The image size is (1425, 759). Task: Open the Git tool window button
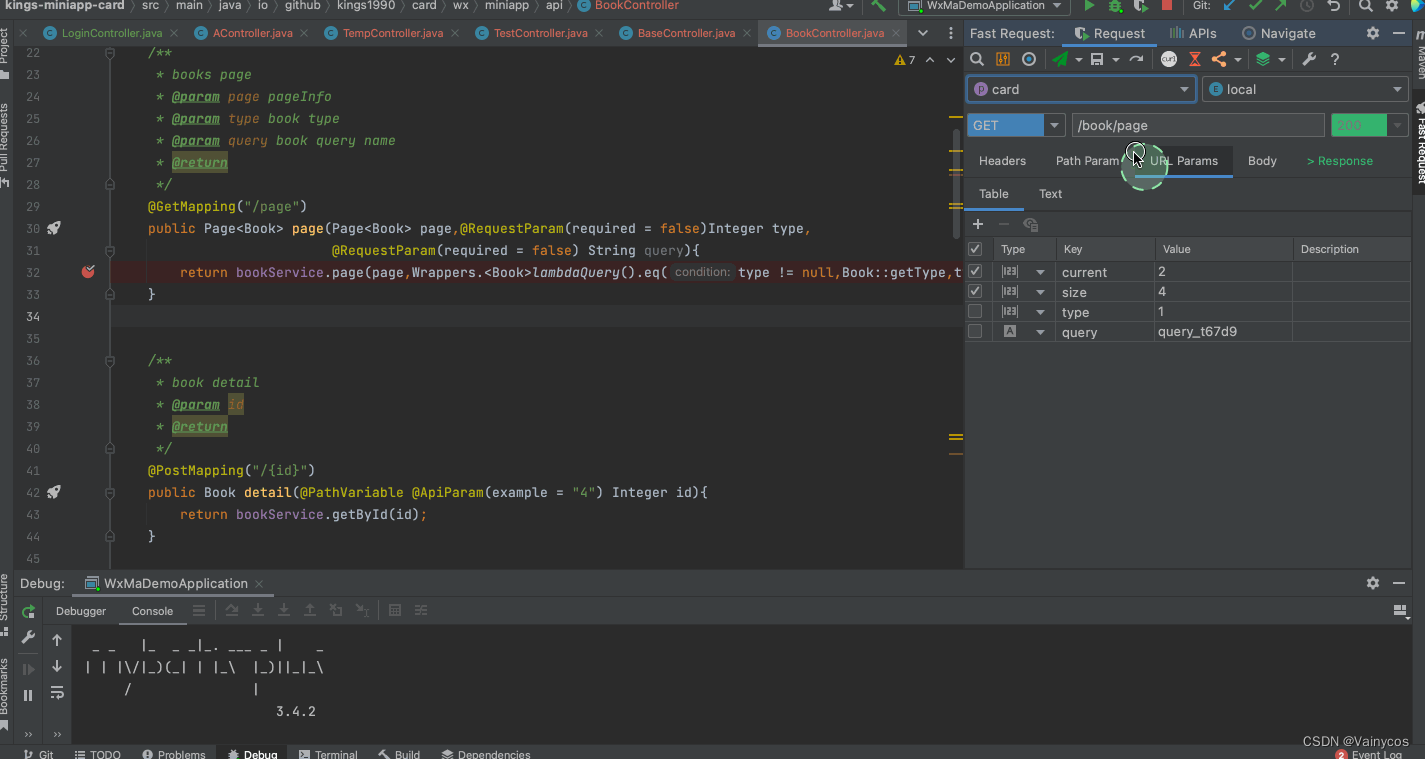tap(39, 754)
